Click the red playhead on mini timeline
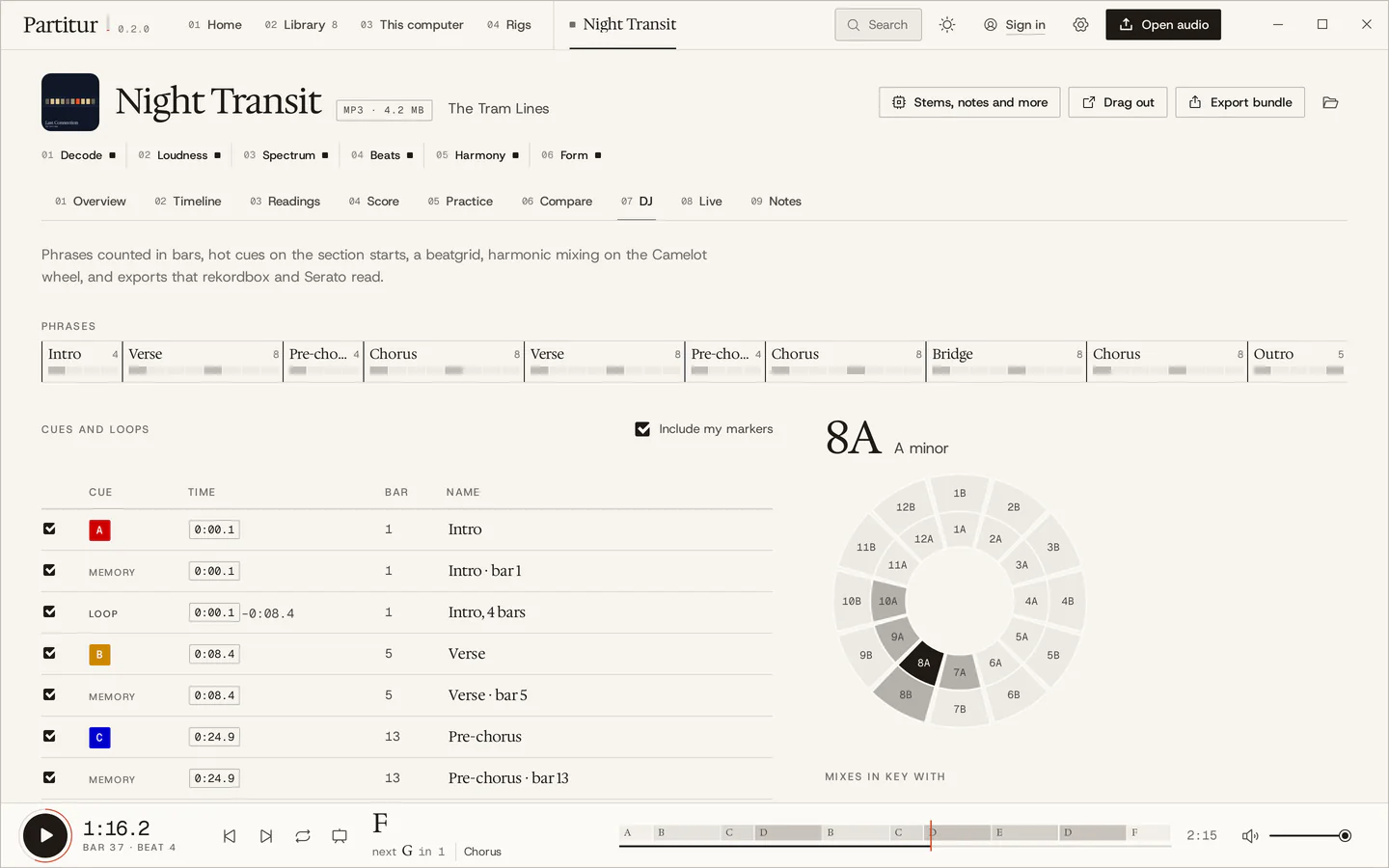 [931, 835]
